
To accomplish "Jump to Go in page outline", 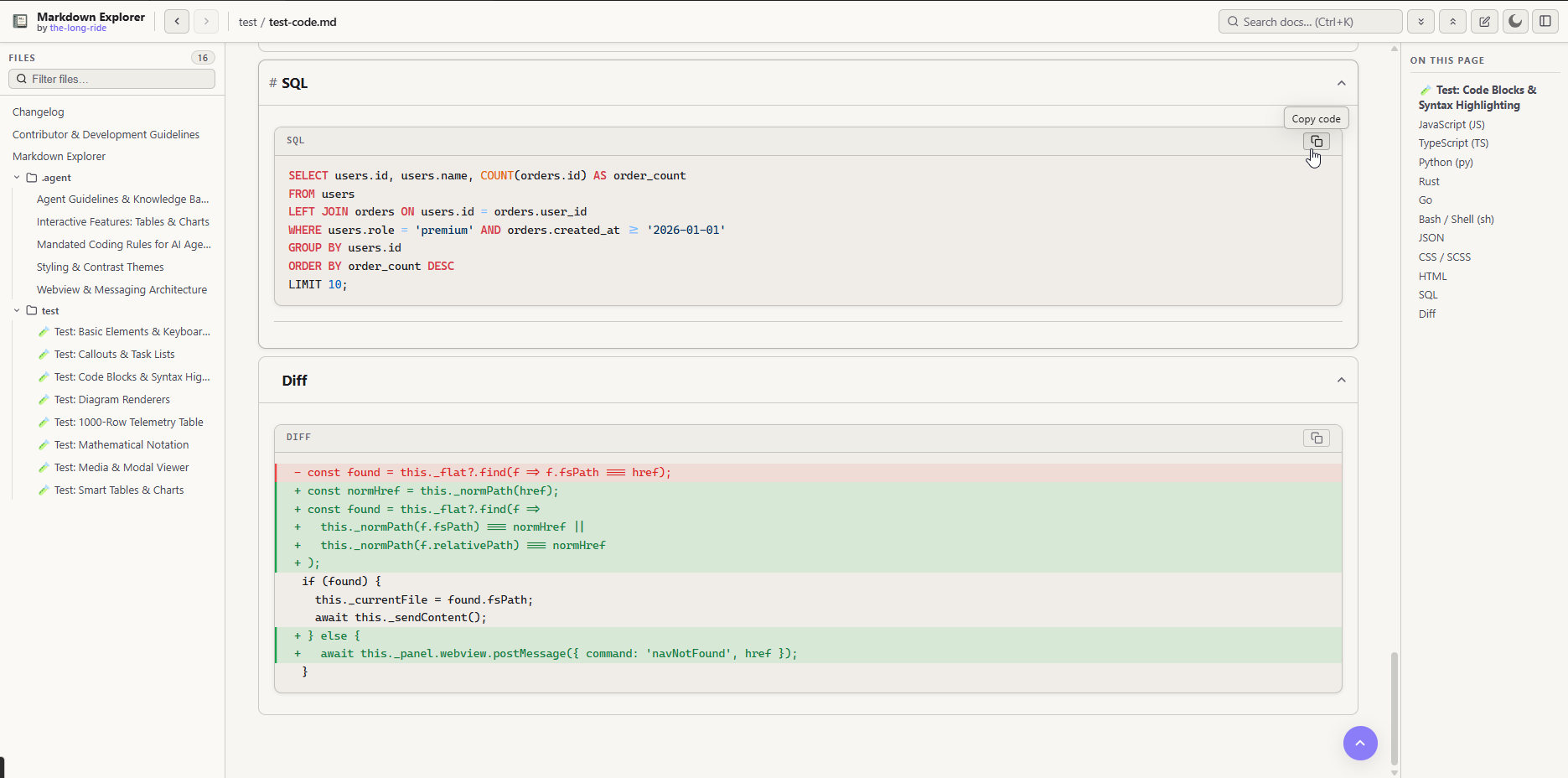I will (x=1425, y=200).
